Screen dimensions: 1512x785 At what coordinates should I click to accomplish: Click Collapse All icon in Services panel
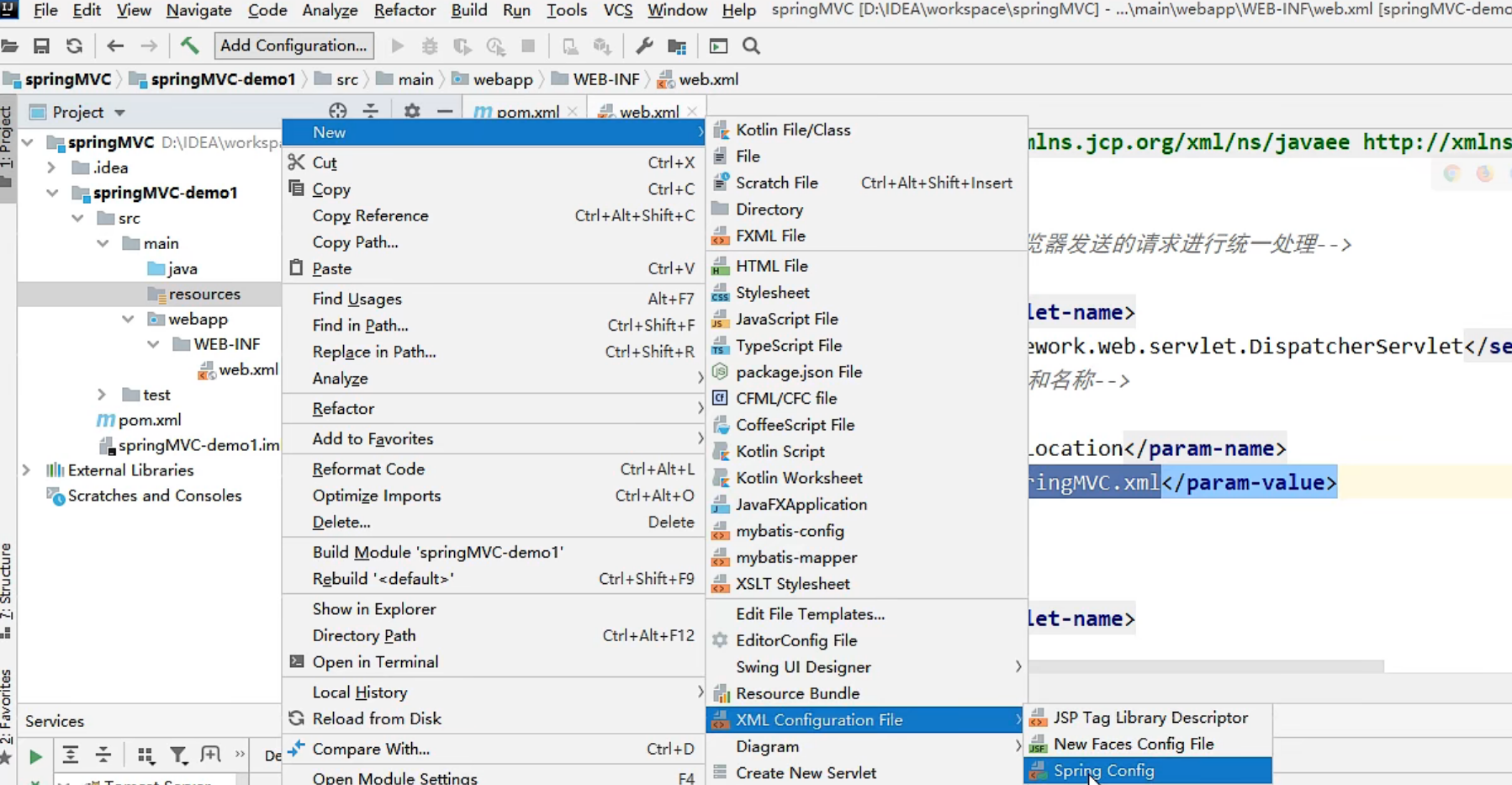[103, 755]
